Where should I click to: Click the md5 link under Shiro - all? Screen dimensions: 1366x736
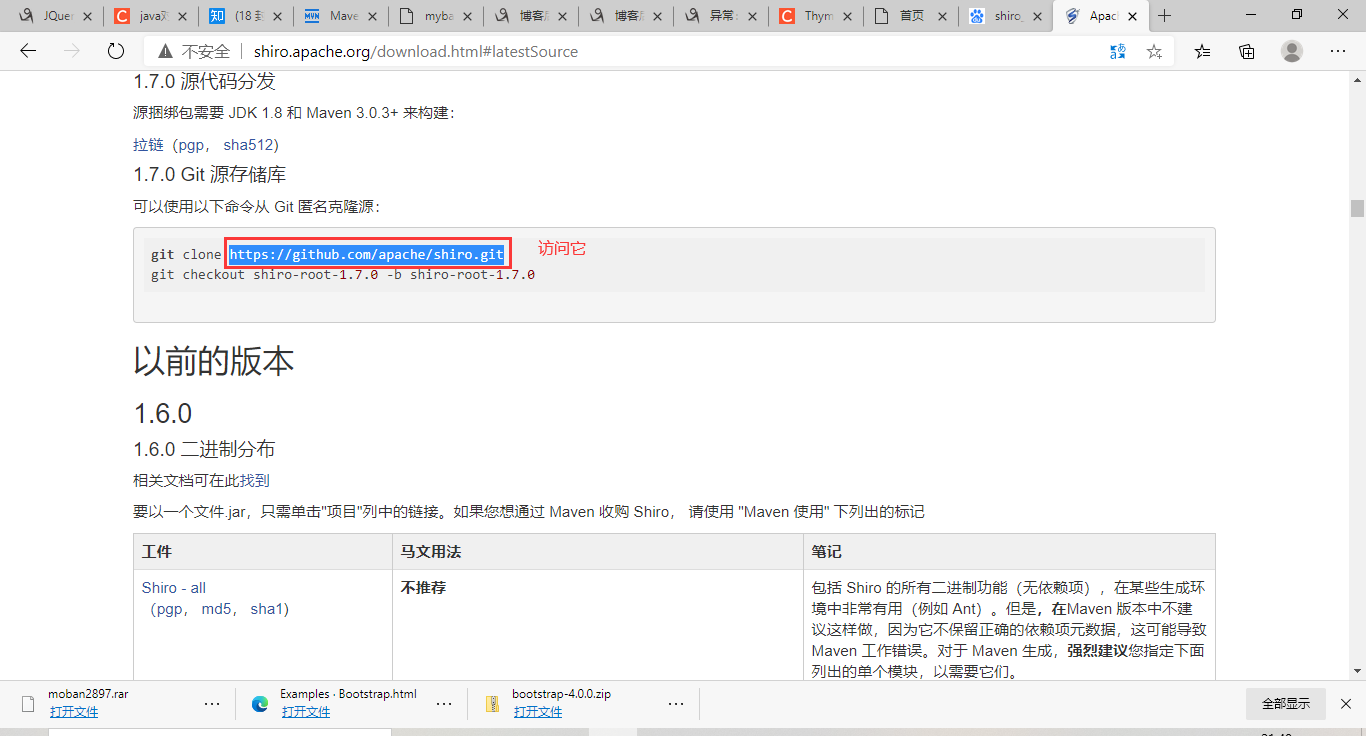217,609
